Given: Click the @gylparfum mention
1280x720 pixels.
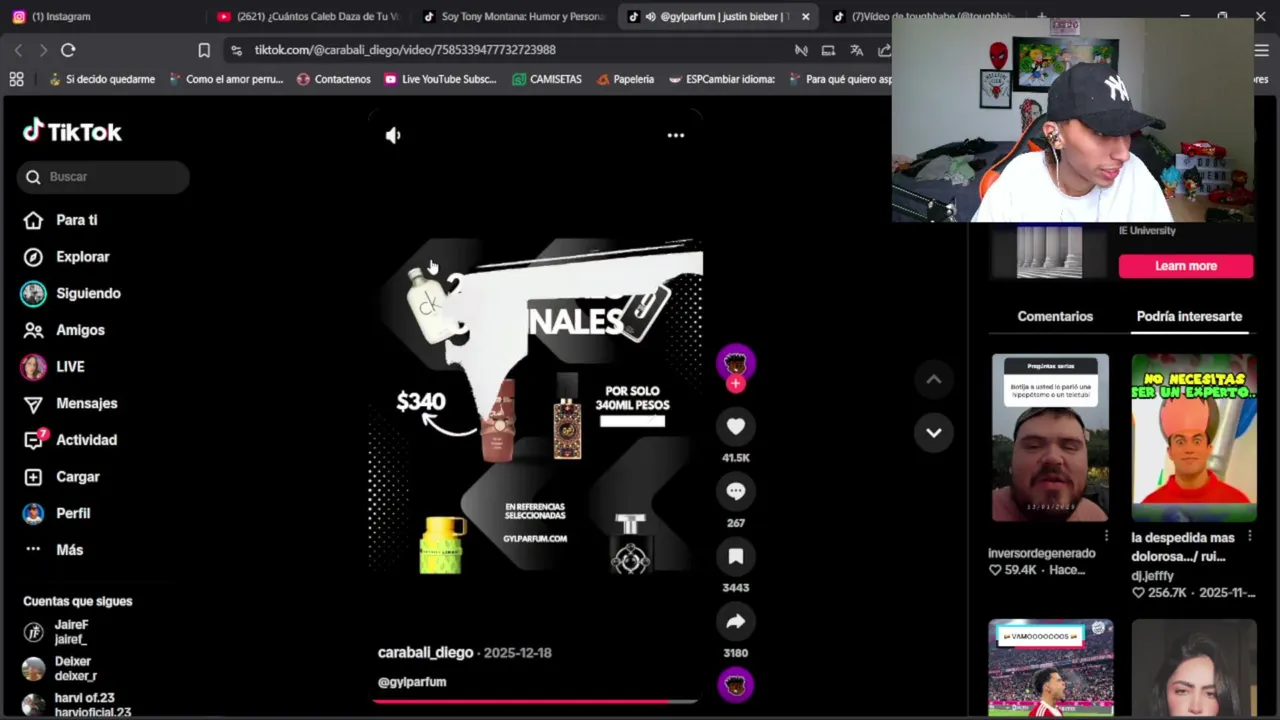Looking at the screenshot, I should (x=412, y=682).
